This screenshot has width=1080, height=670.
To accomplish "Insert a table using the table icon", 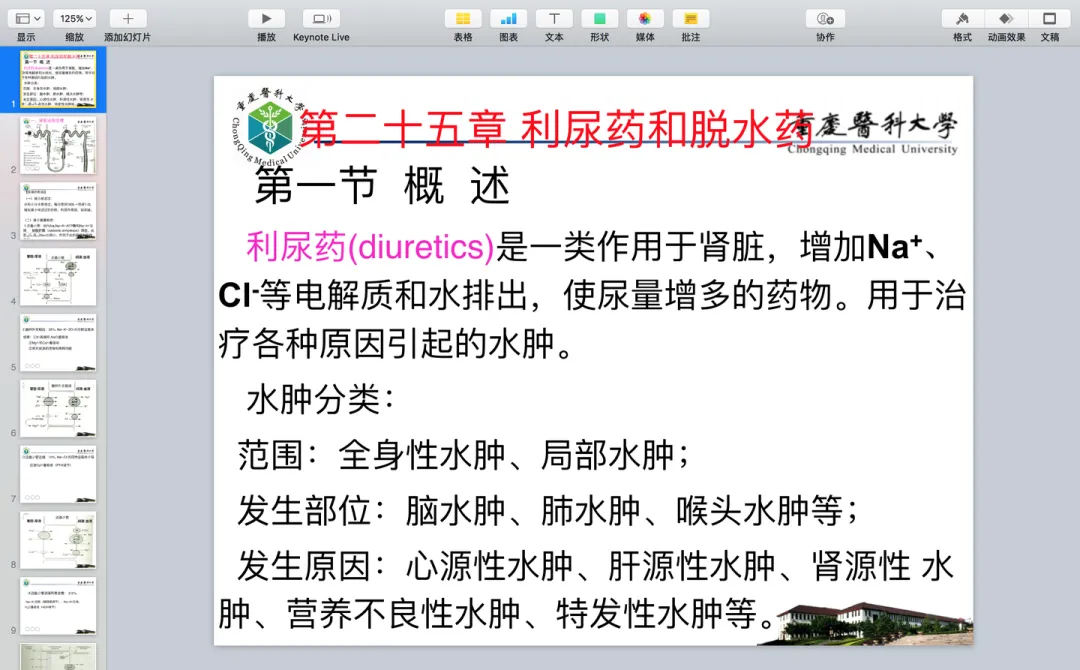I will pos(463,19).
